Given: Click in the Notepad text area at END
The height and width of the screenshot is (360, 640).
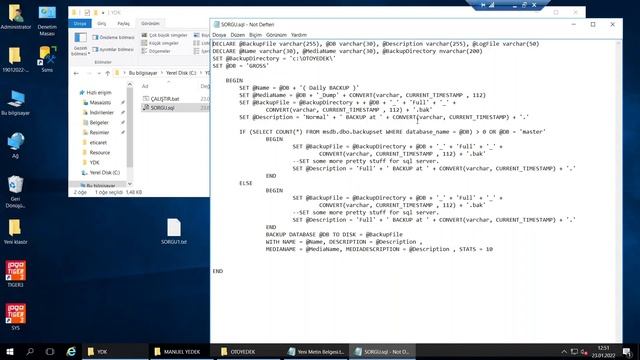Looking at the screenshot, I should pos(218,271).
